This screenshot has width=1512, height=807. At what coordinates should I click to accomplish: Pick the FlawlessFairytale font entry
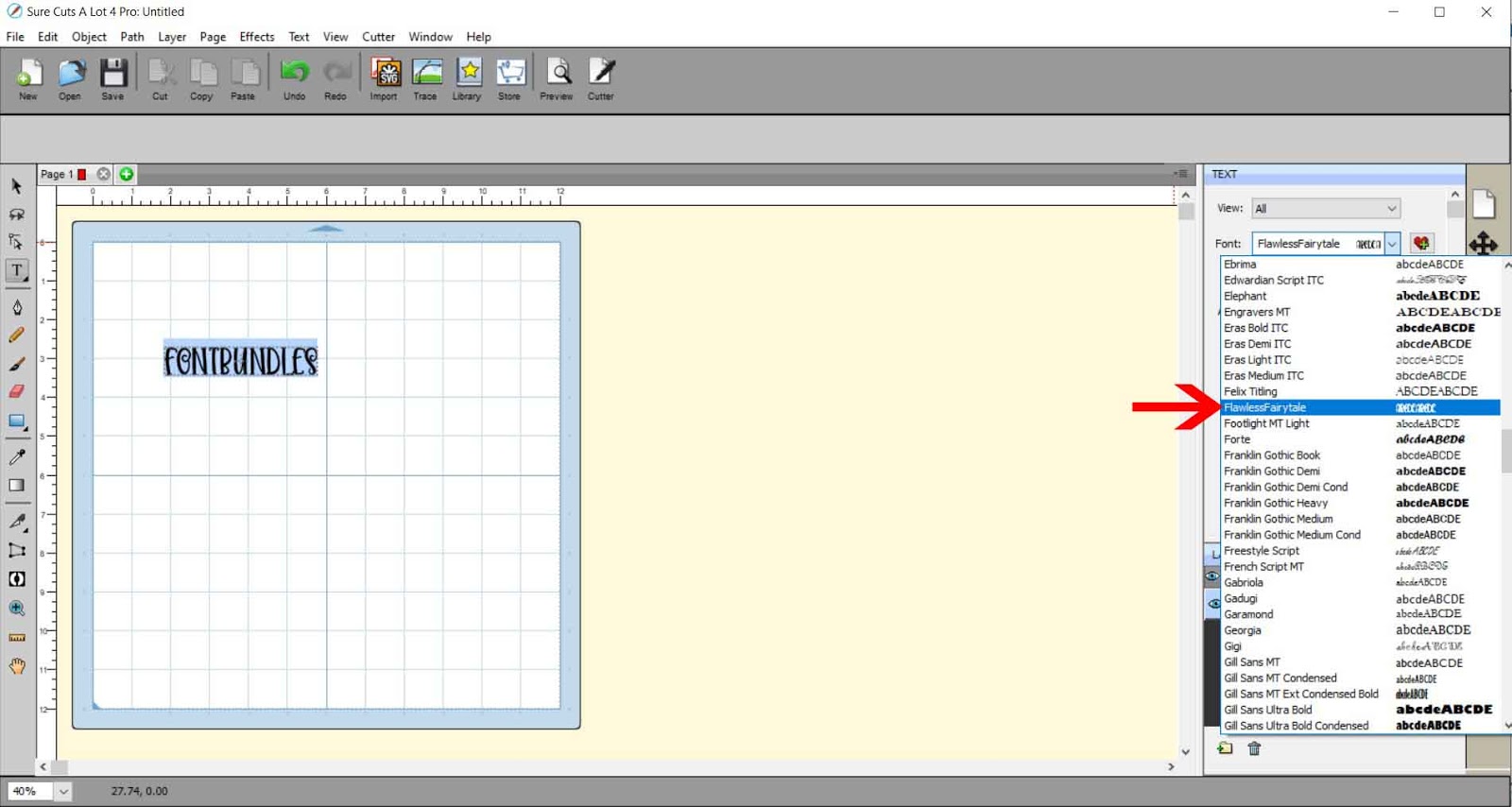coord(1361,408)
